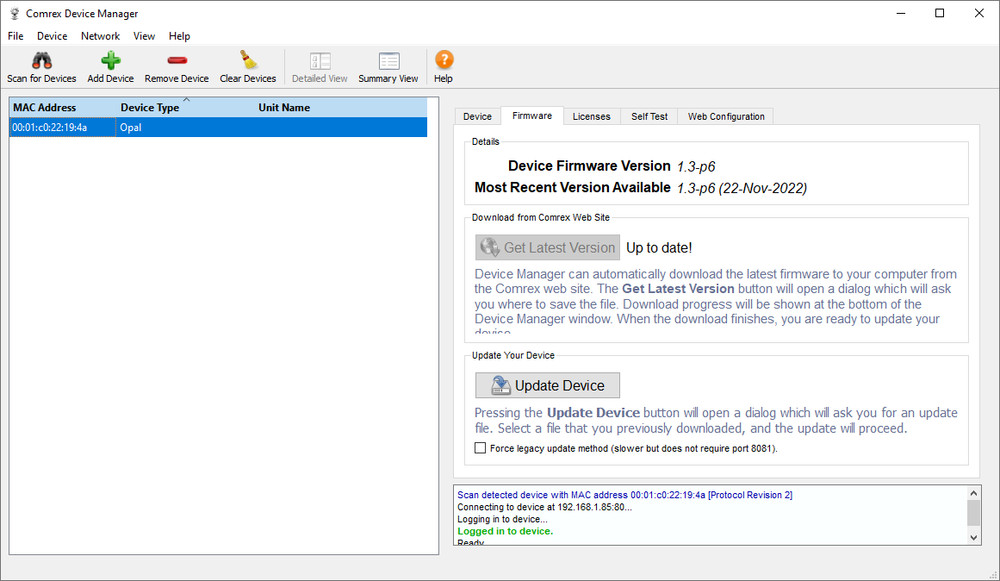Open the Network menu
The height and width of the screenshot is (581, 1000).
[100, 36]
